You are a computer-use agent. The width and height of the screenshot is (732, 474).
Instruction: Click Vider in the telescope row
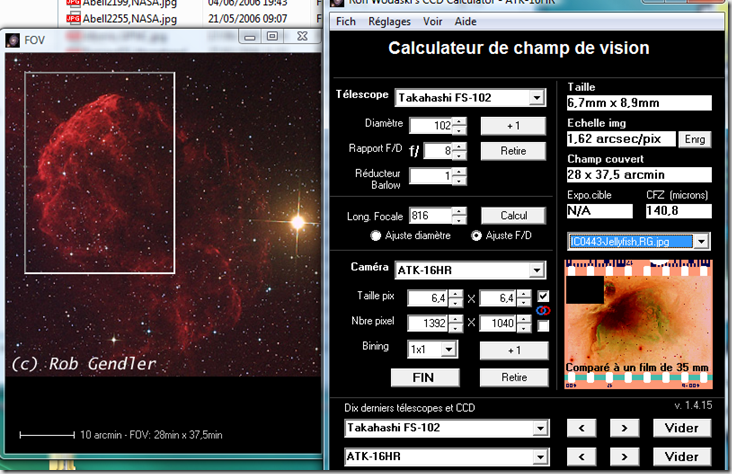click(682, 428)
